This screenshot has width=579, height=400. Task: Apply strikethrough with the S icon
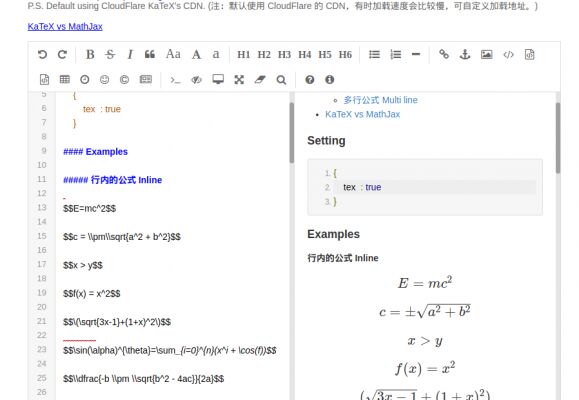coord(110,55)
